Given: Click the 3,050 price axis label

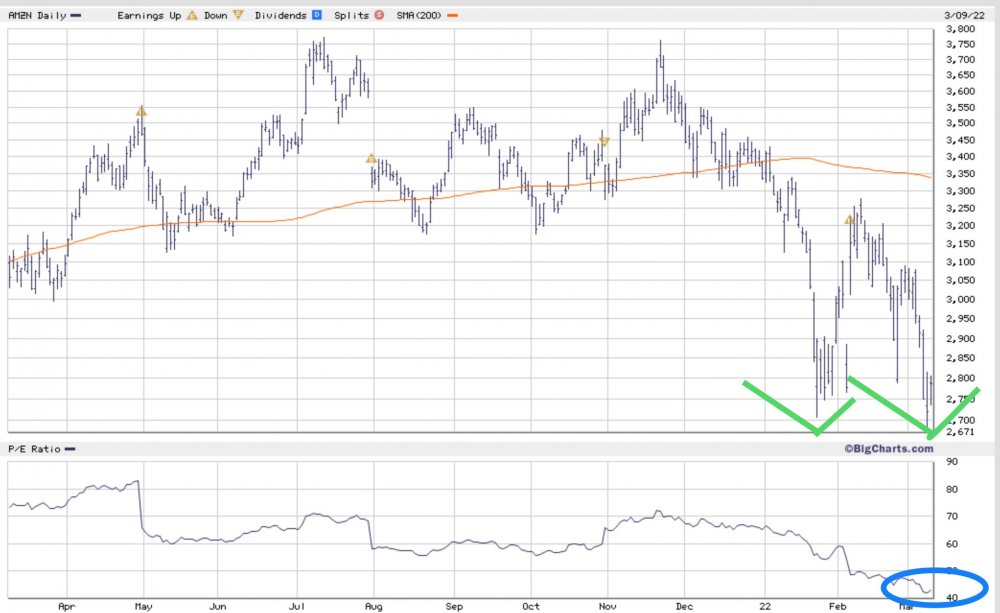Looking at the screenshot, I should [960, 280].
